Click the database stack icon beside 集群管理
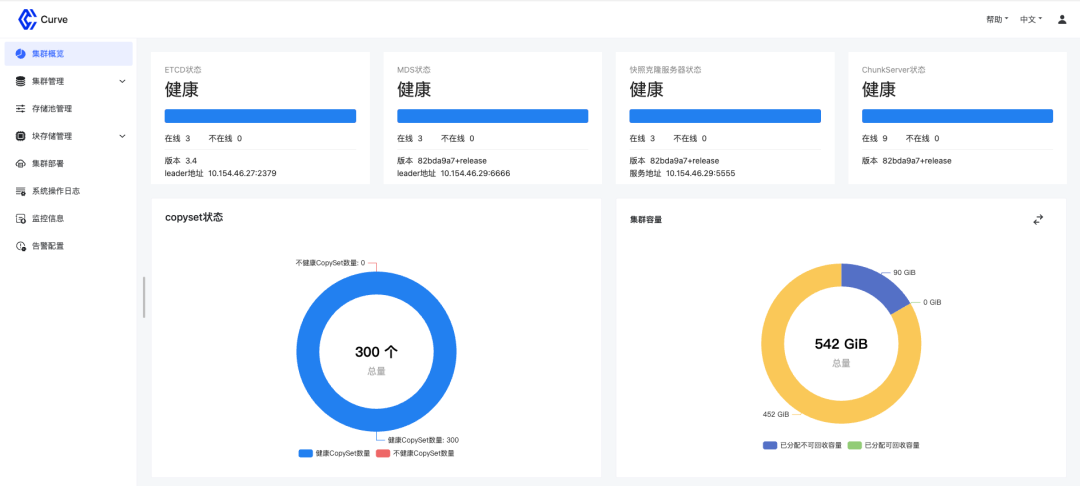This screenshot has width=1080, height=486. 21,81
